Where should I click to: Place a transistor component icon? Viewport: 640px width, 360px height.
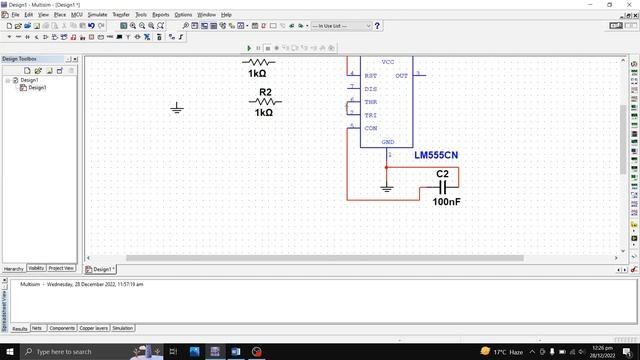37,37
